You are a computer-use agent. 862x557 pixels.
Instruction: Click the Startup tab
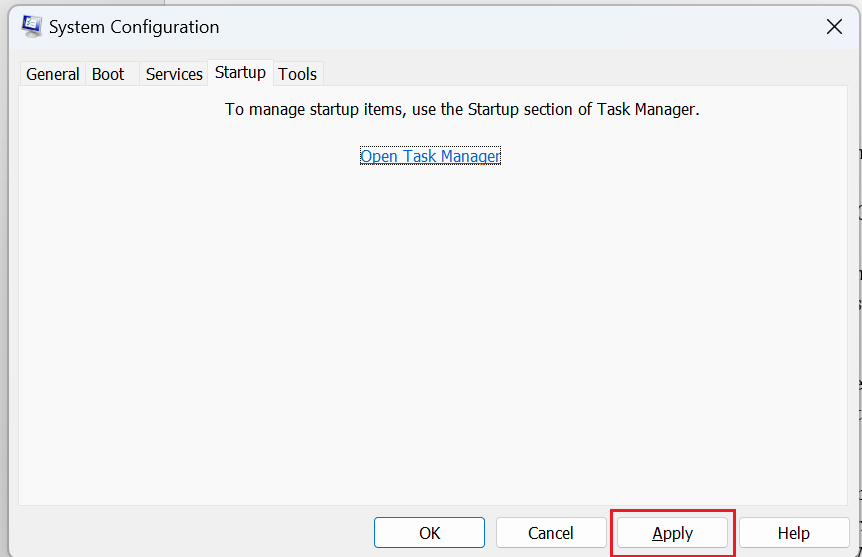pos(240,72)
